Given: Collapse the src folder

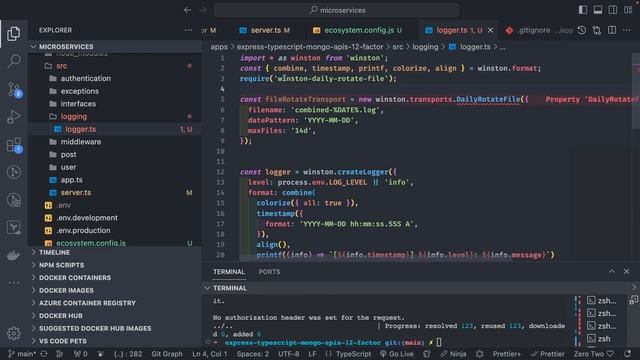Looking at the screenshot, I should [115, 66].
